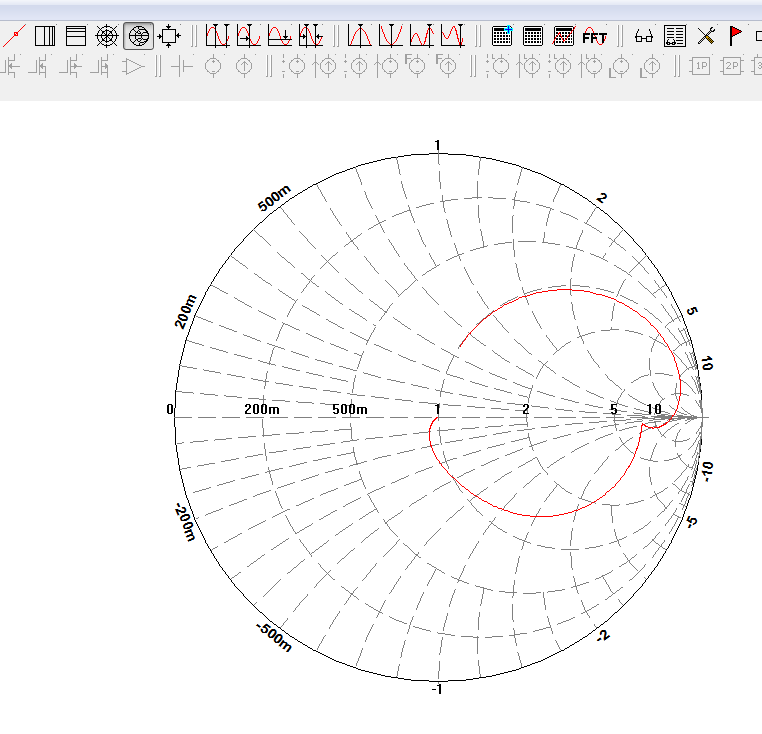
Task: Click the '-10' rim label
Action: coord(707,471)
